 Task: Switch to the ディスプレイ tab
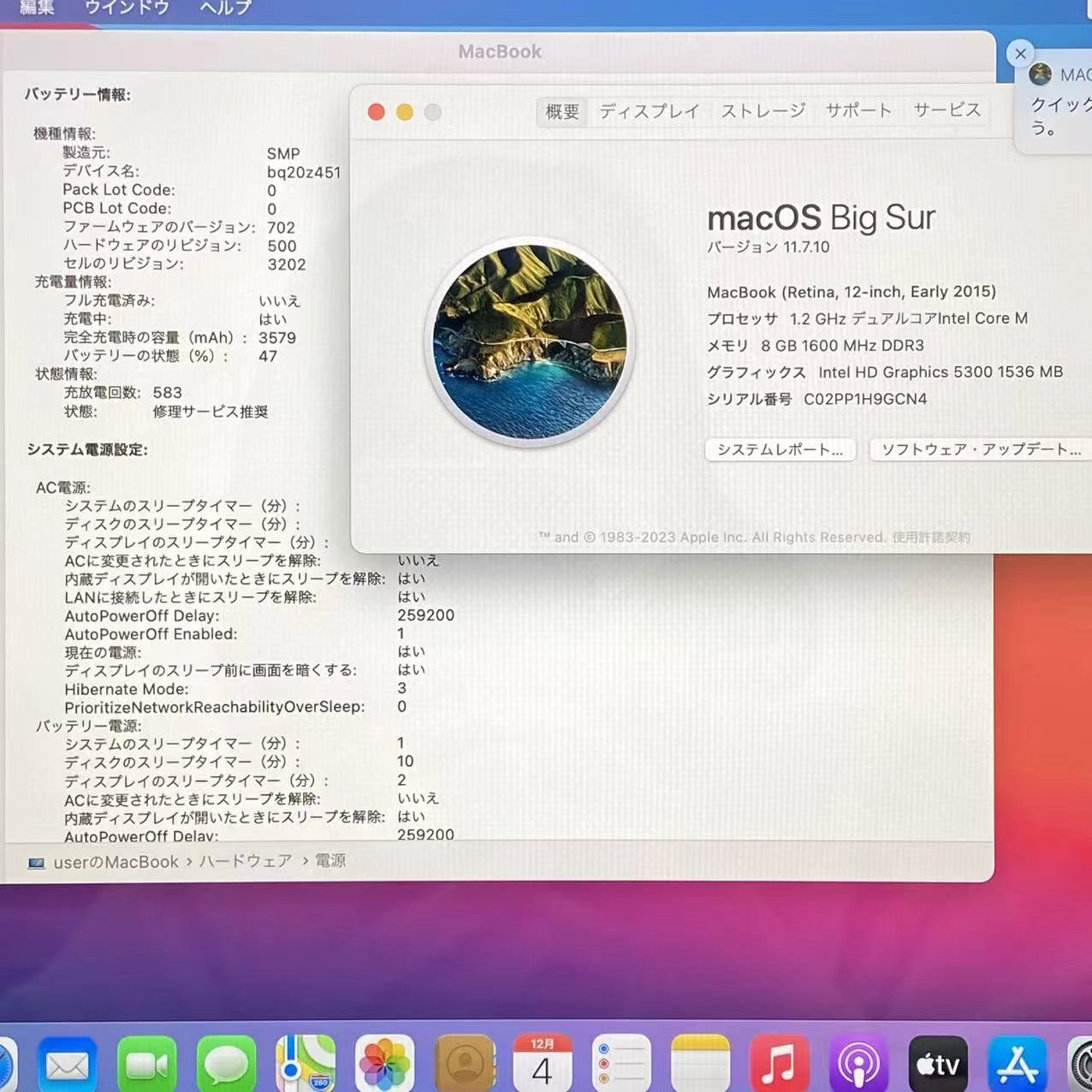649,110
